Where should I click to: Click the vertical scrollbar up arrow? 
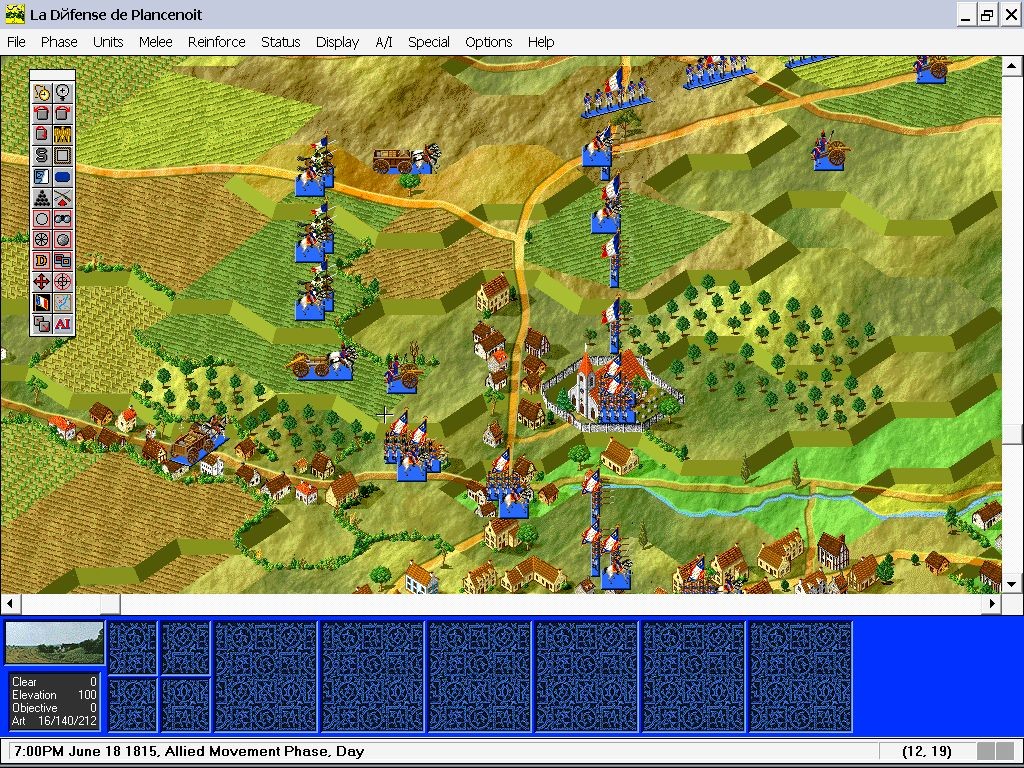tap(1012, 65)
